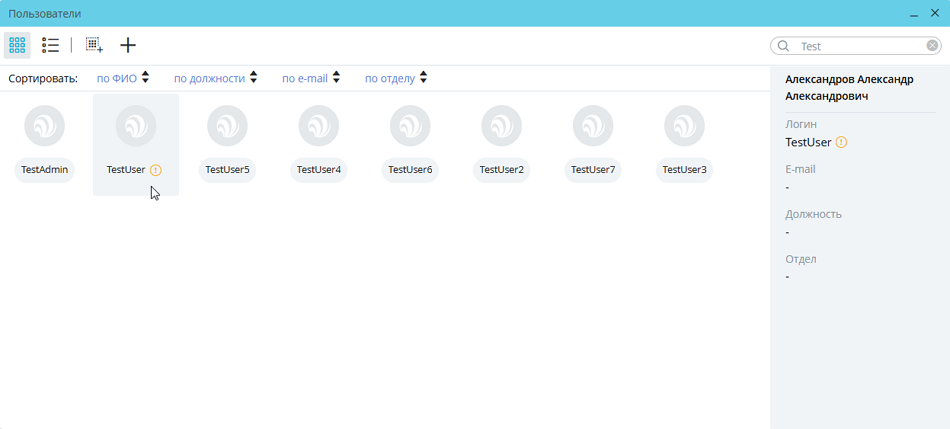Switch to list view of users
The image size is (950, 429).
click(x=50, y=45)
